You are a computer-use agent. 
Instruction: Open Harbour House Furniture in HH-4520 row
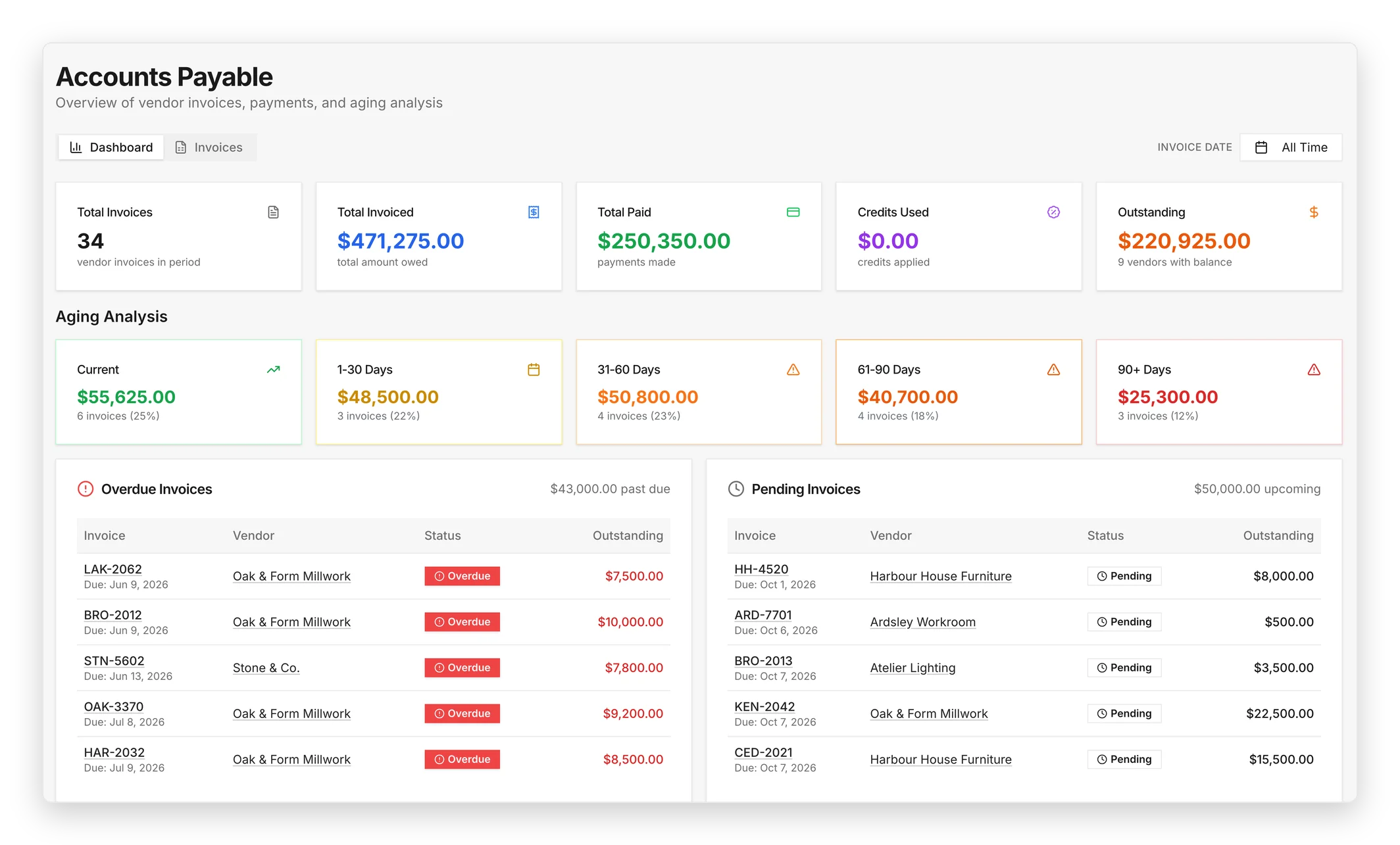pos(941,576)
